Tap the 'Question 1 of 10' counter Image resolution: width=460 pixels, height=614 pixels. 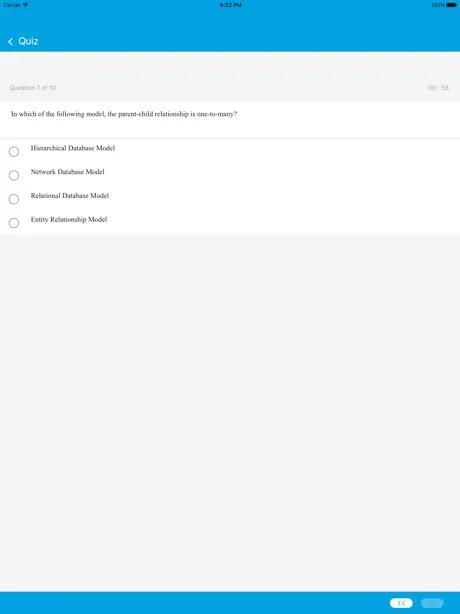32,88
